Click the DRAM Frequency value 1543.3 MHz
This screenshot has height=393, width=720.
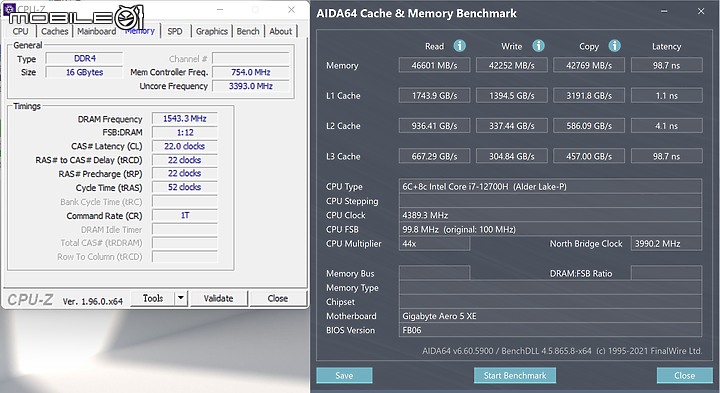[185, 118]
